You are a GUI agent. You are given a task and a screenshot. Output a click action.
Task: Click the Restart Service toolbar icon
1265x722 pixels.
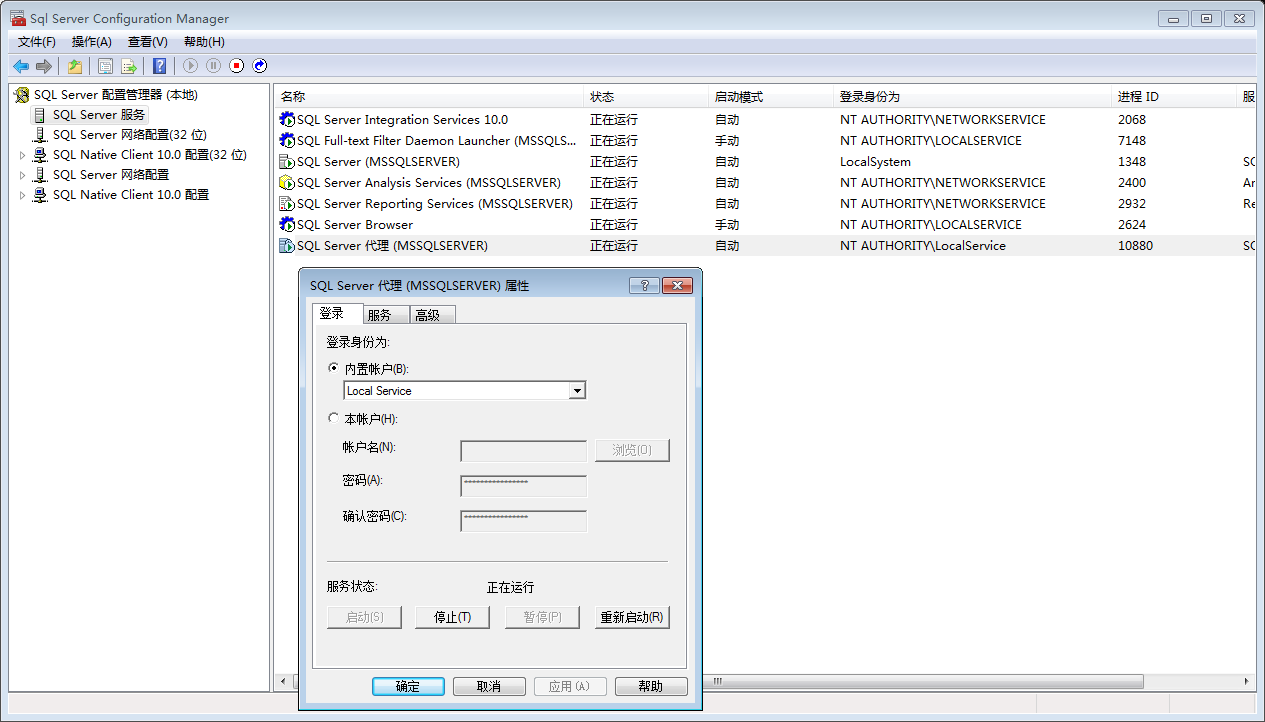point(260,66)
